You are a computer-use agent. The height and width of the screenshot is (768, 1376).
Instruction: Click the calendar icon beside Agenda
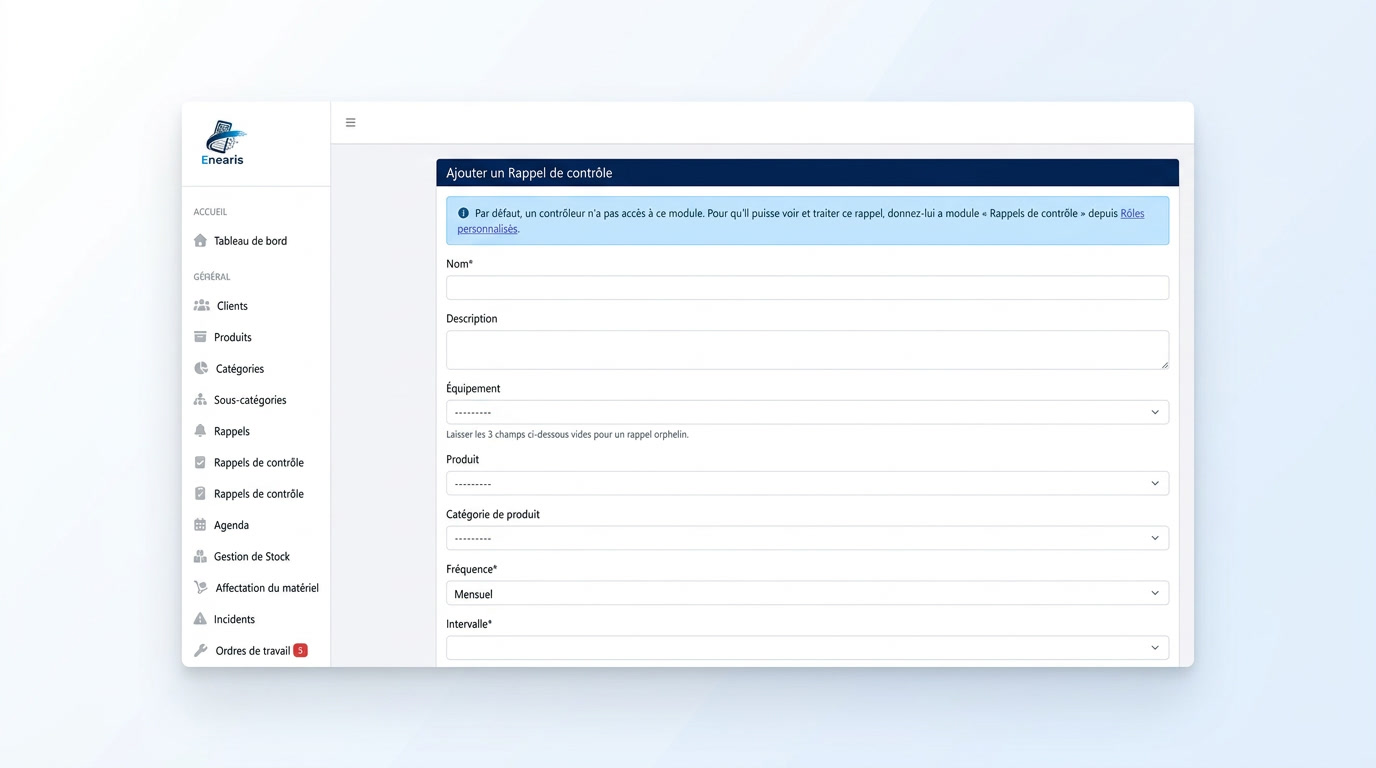tap(200, 525)
